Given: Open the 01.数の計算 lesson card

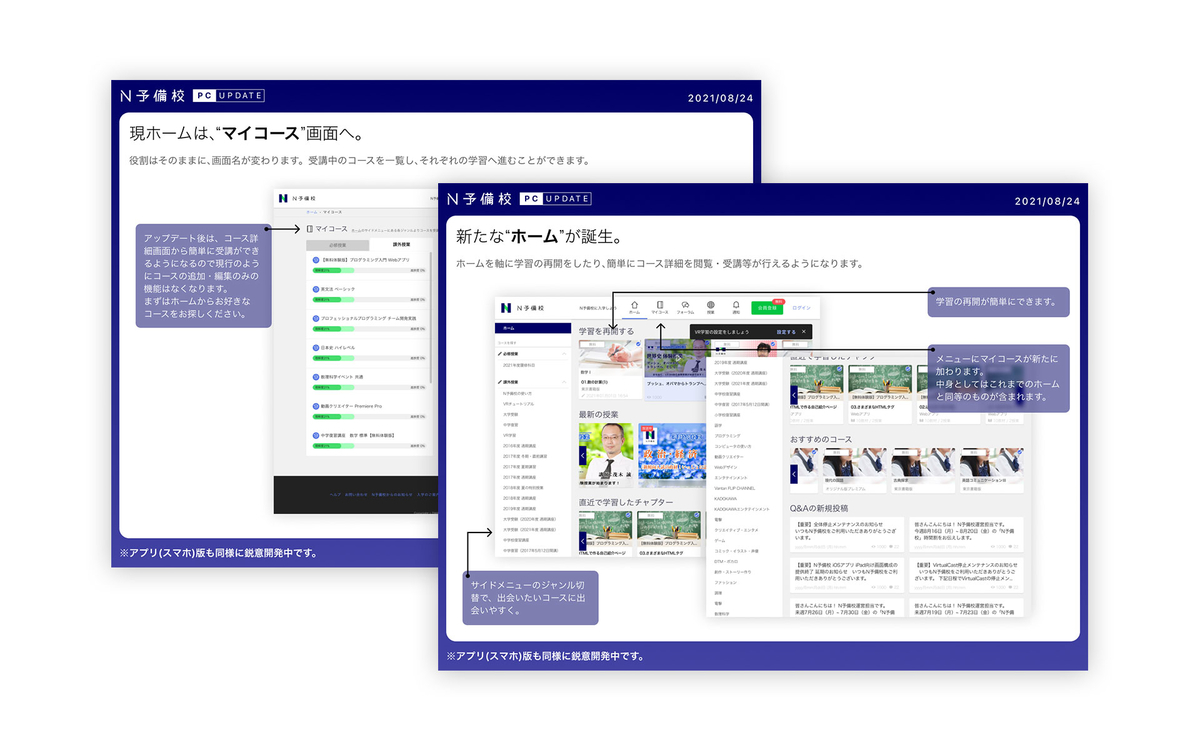Looking at the screenshot, I should (x=610, y=369).
